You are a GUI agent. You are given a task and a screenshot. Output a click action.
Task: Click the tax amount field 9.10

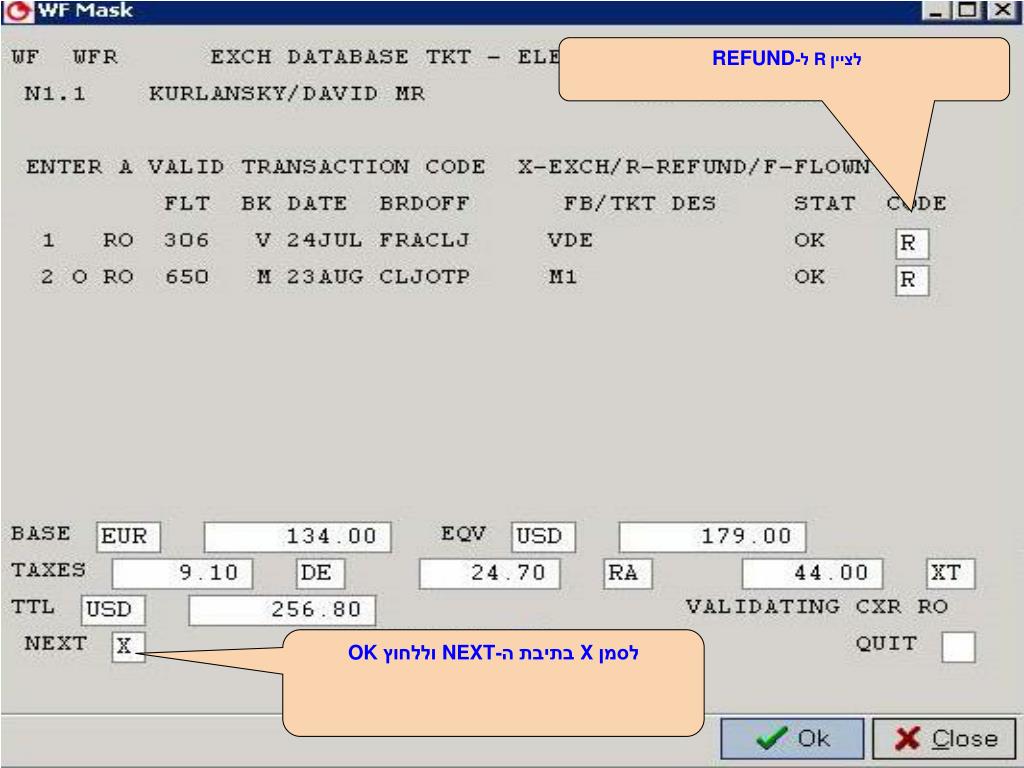pos(182,573)
